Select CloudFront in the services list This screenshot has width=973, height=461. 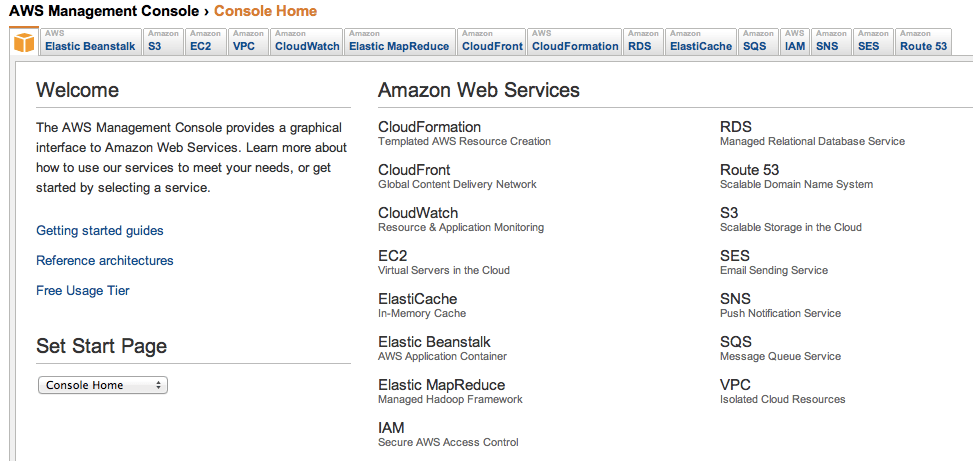coord(414,170)
